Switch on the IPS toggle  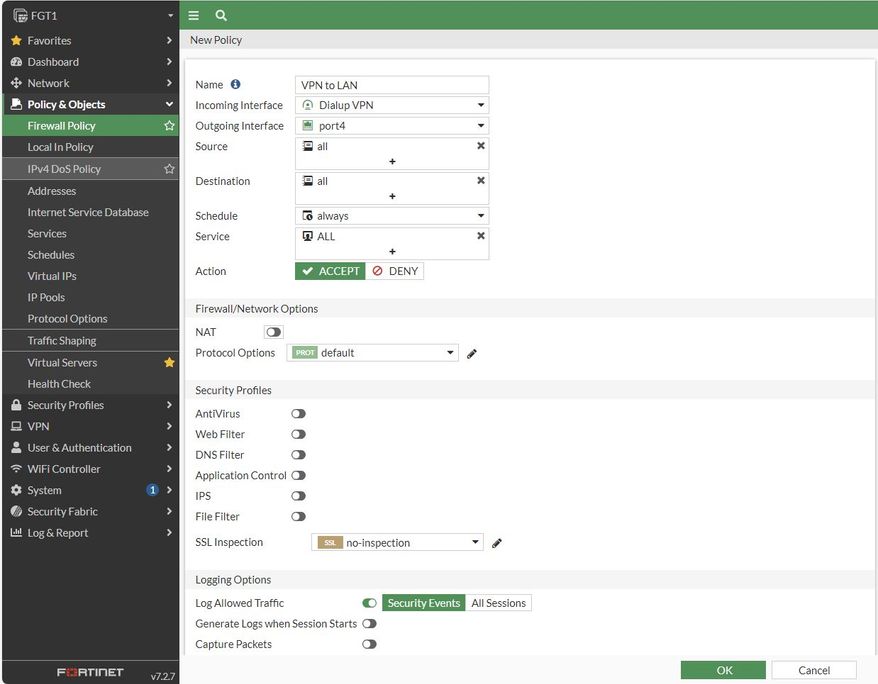[298, 496]
